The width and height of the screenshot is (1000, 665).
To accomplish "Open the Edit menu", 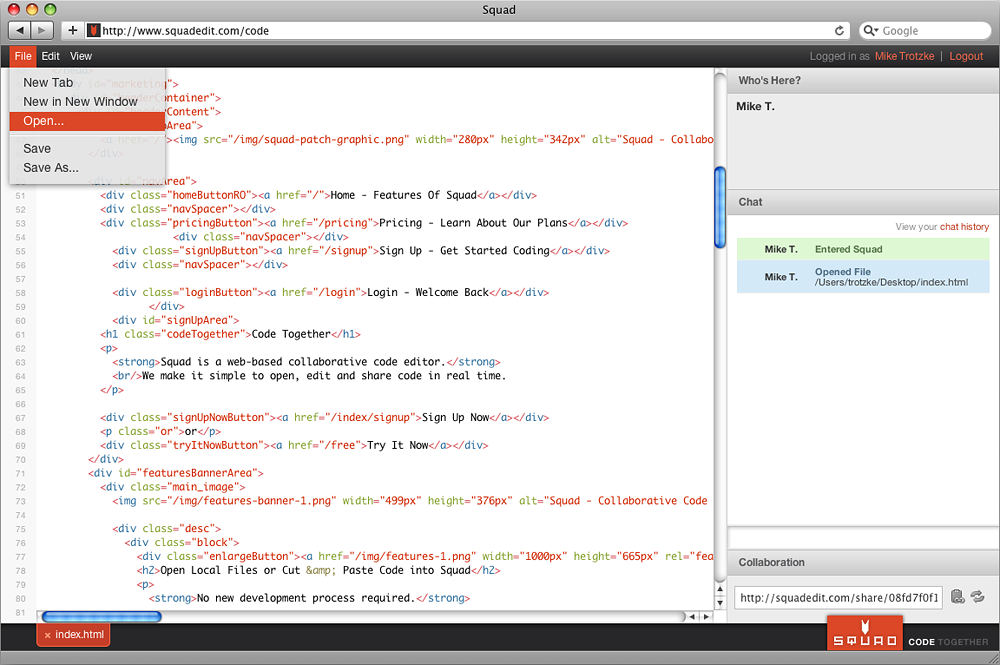I will click(x=50, y=56).
